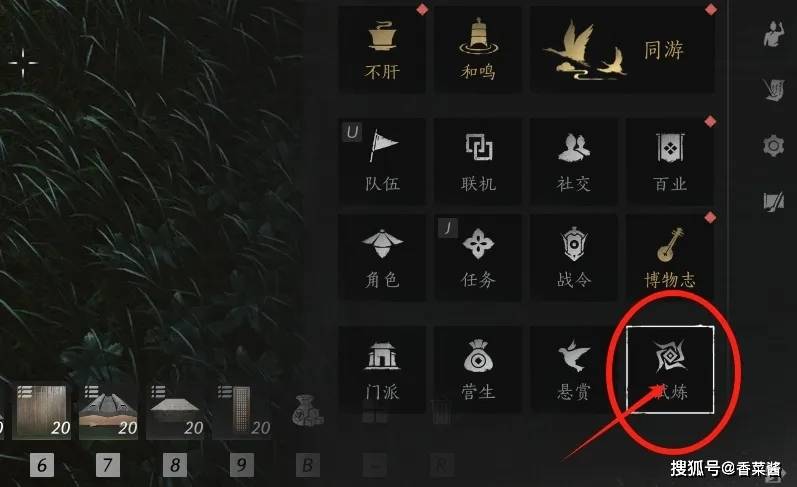The width and height of the screenshot is (797, 487).
Task: Open the 营生 money bag menu
Action: pyautogui.click(x=478, y=370)
